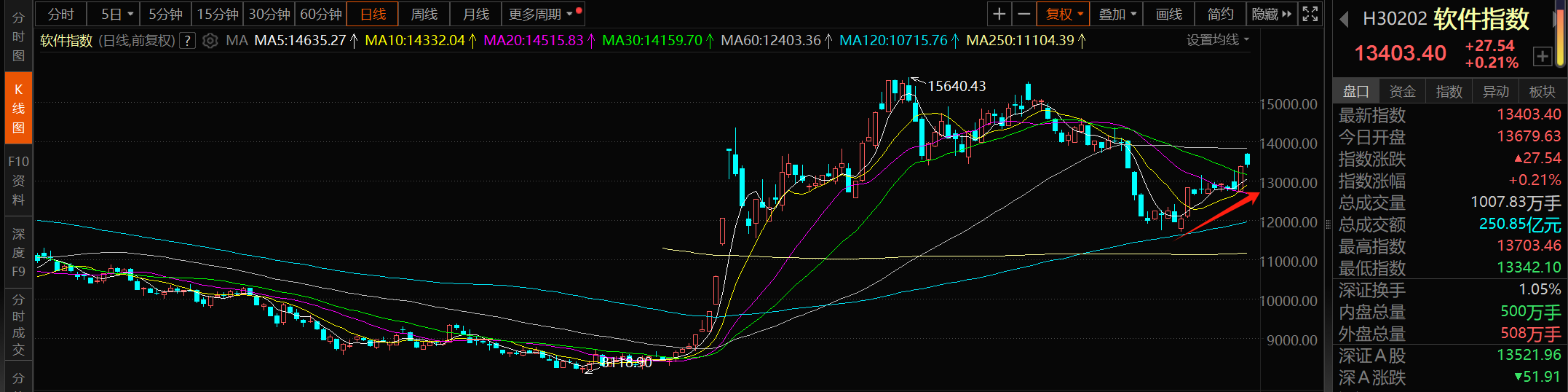Click the zoom out minus icon
This screenshot has width=1568, height=392.
[x=1023, y=14]
